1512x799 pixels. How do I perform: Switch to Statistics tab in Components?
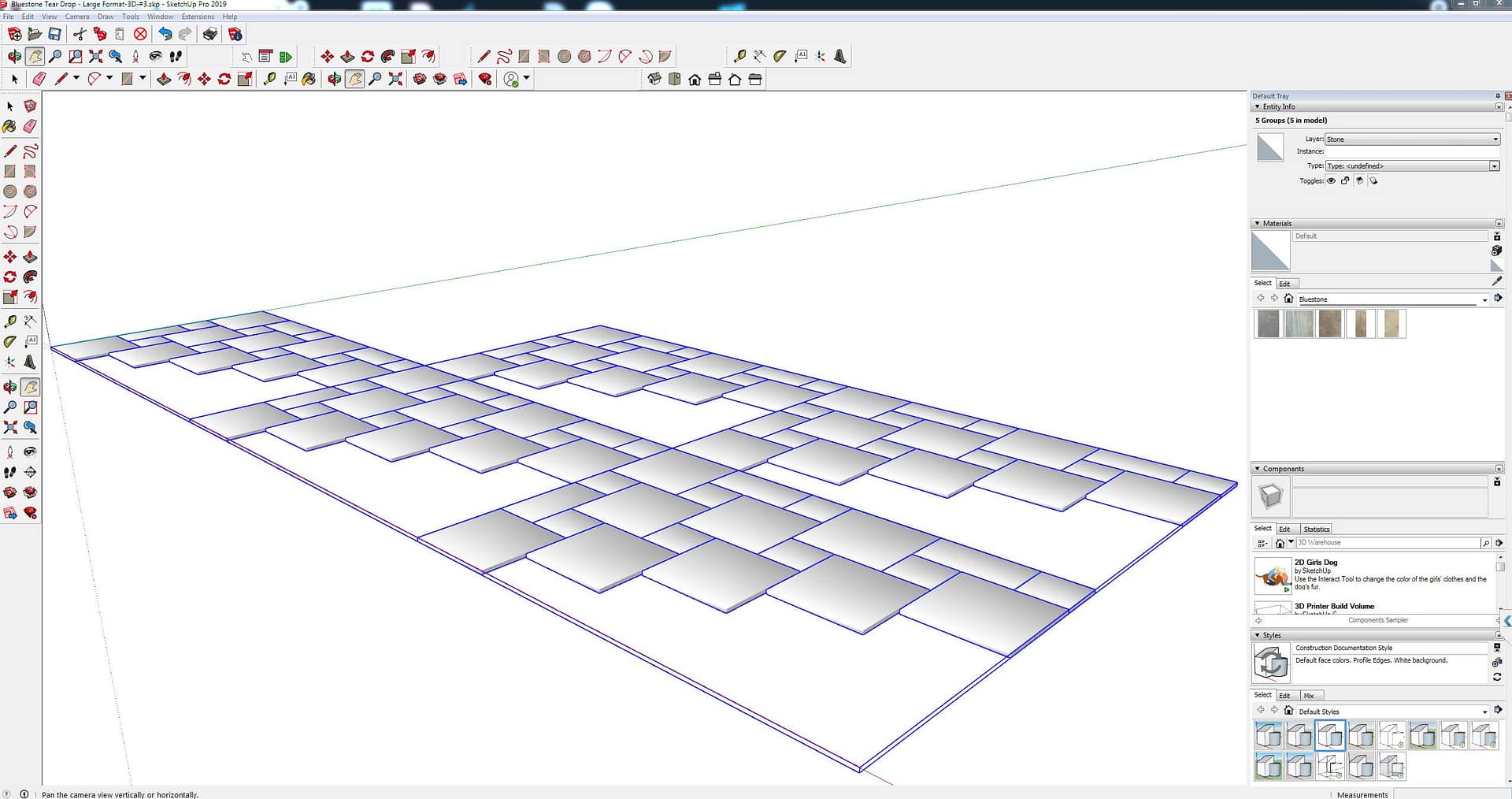coord(1316,529)
